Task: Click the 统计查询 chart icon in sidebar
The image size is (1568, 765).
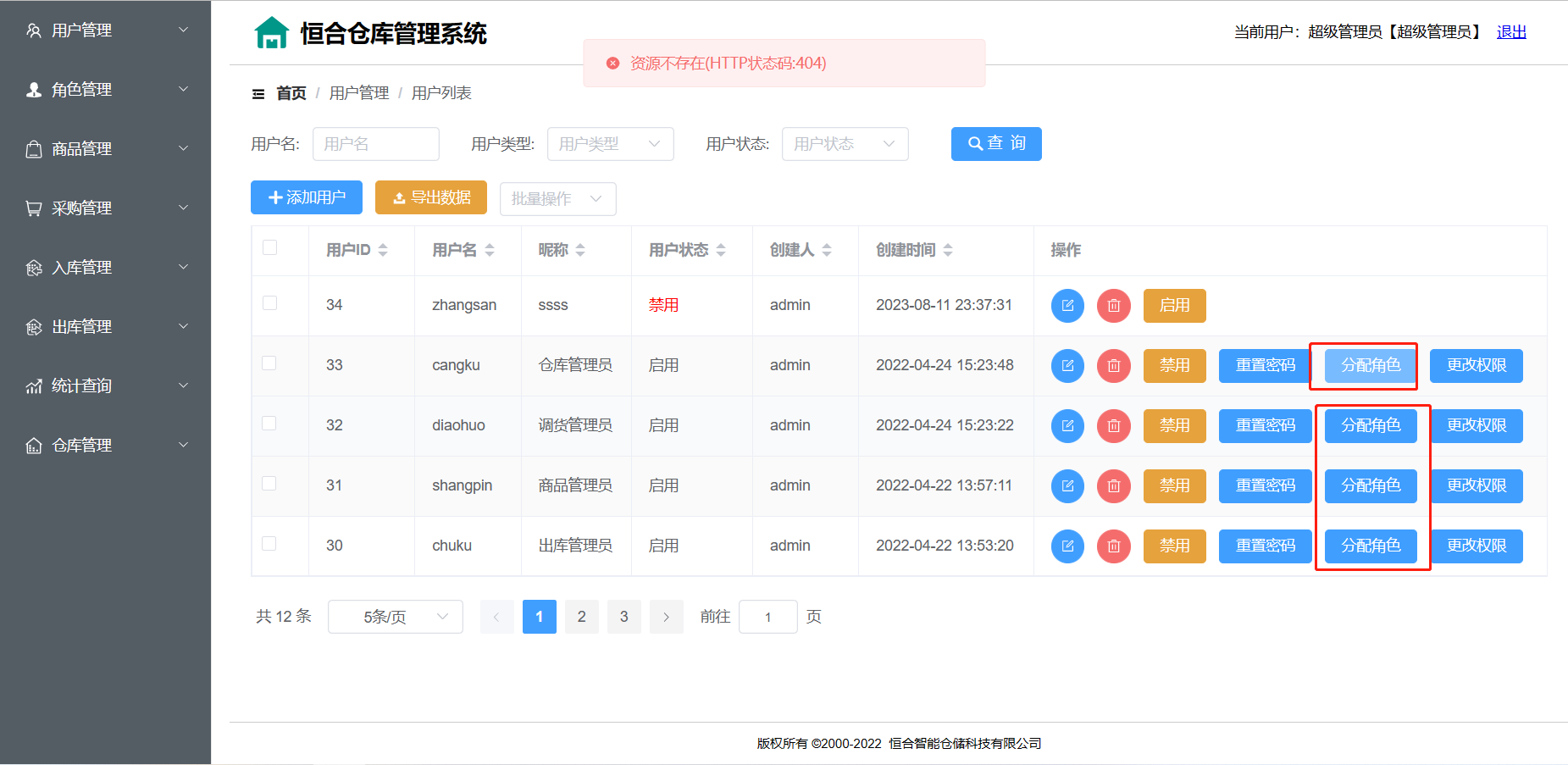Action: point(34,386)
